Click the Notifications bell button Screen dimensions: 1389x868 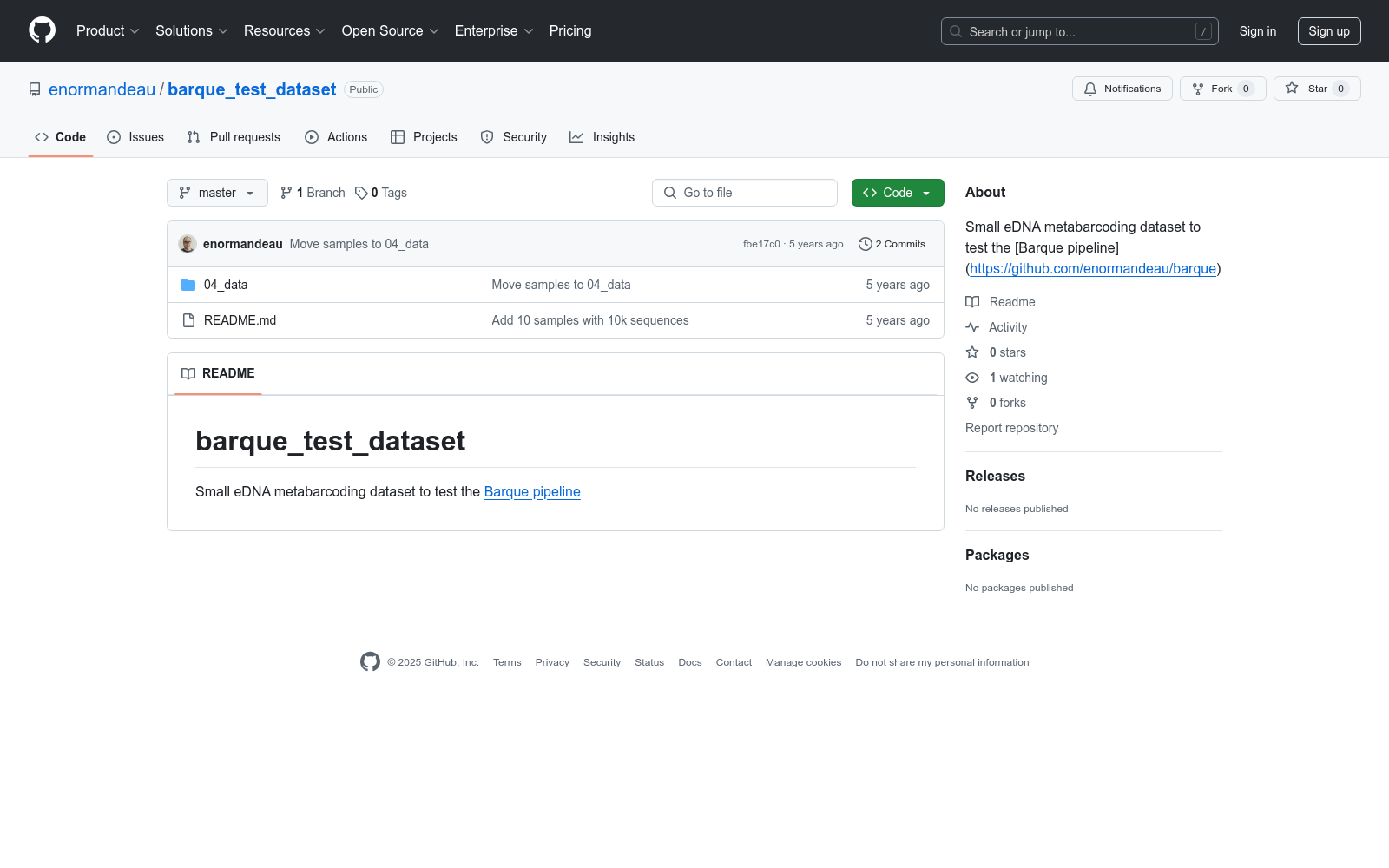1122,89
